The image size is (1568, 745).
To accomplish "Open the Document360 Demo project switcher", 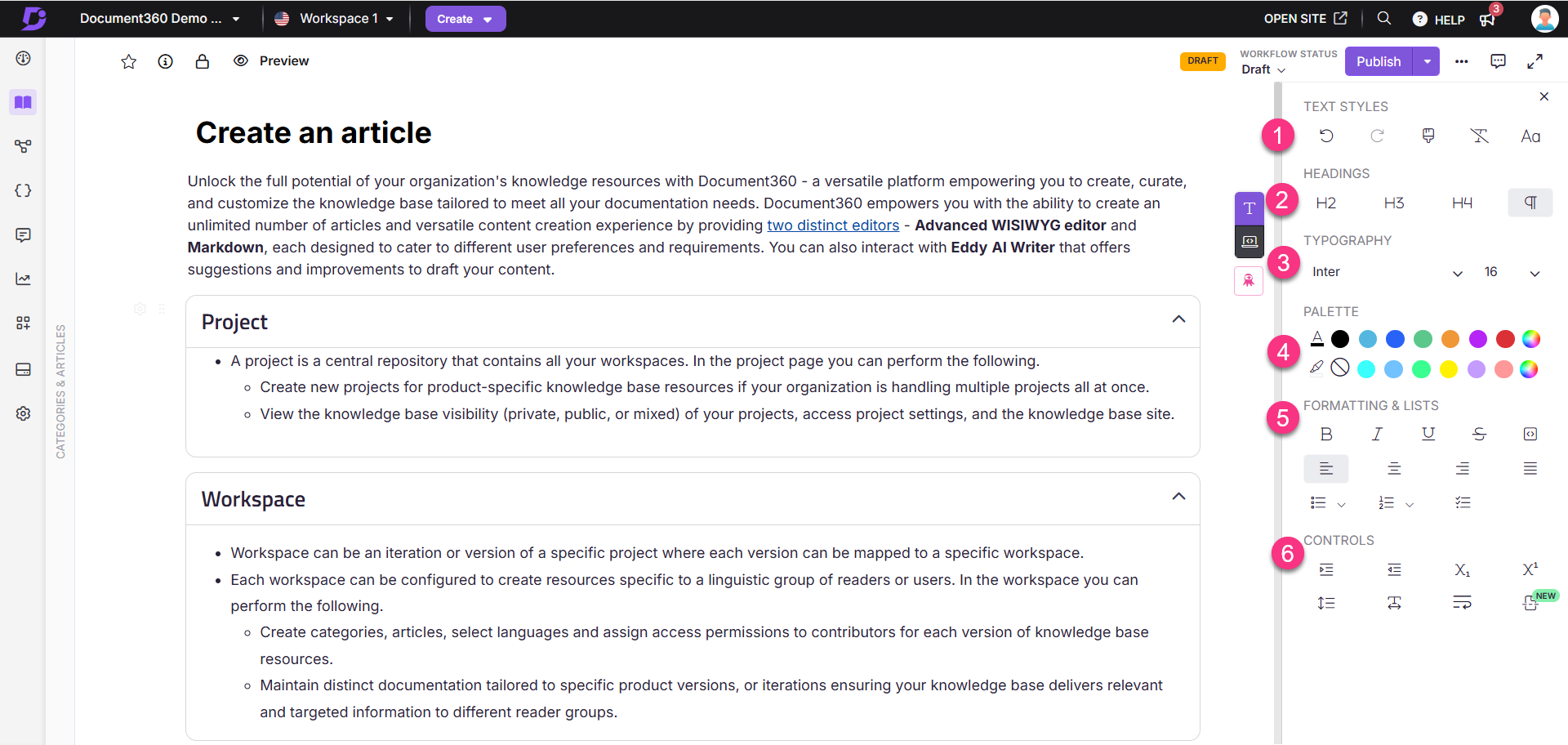I will (160, 19).
